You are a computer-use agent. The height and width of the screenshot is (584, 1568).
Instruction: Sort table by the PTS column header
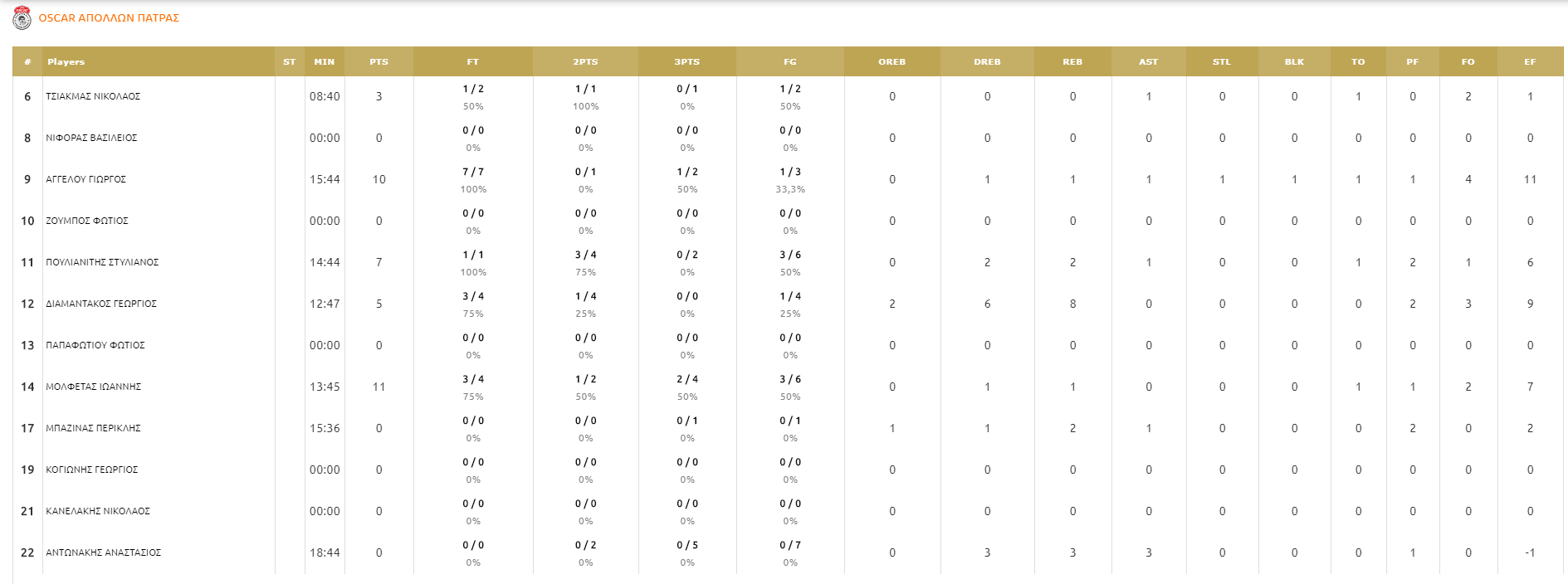[x=379, y=61]
